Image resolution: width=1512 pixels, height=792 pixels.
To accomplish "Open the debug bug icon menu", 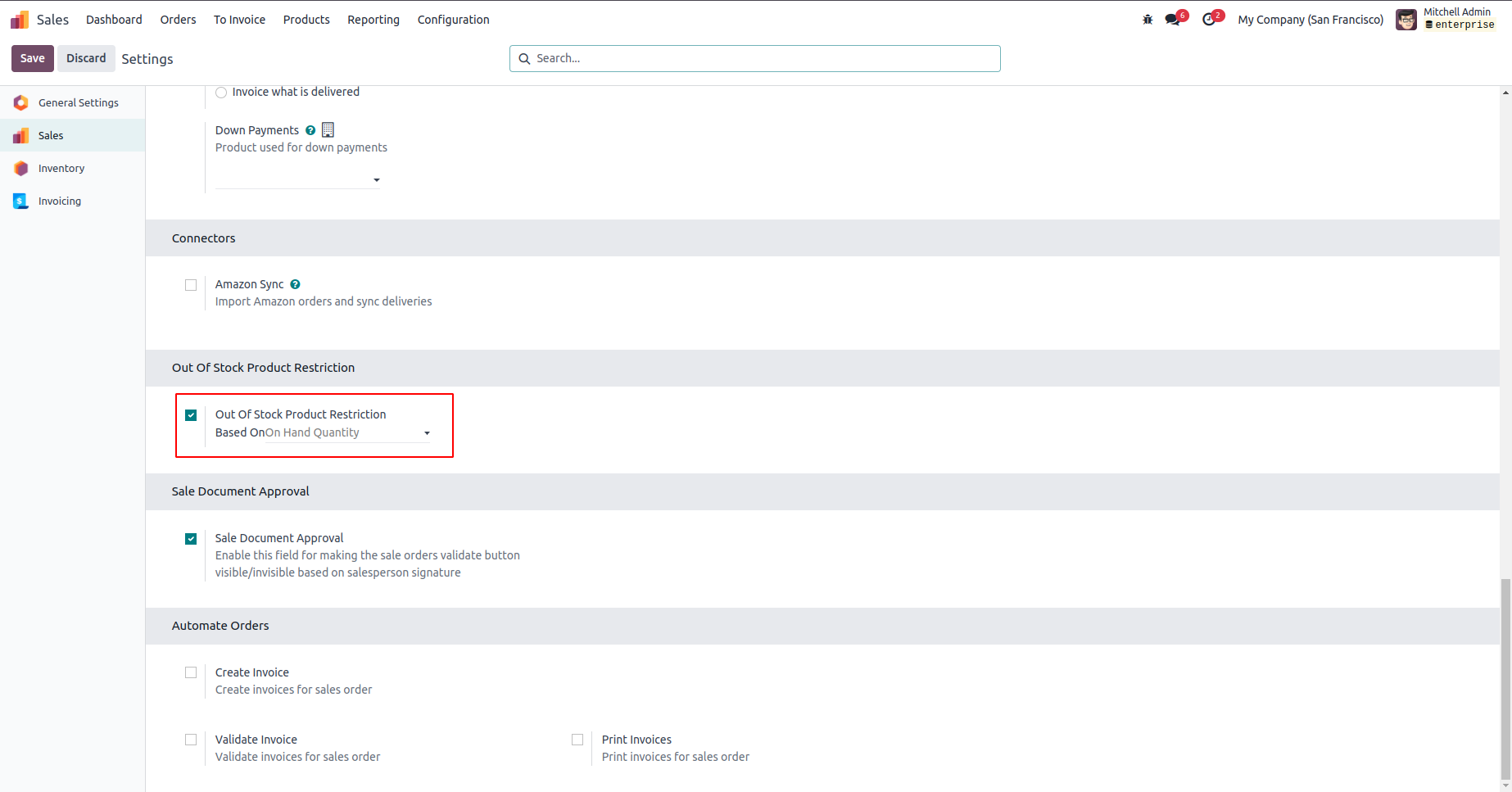I will pyautogui.click(x=1148, y=20).
